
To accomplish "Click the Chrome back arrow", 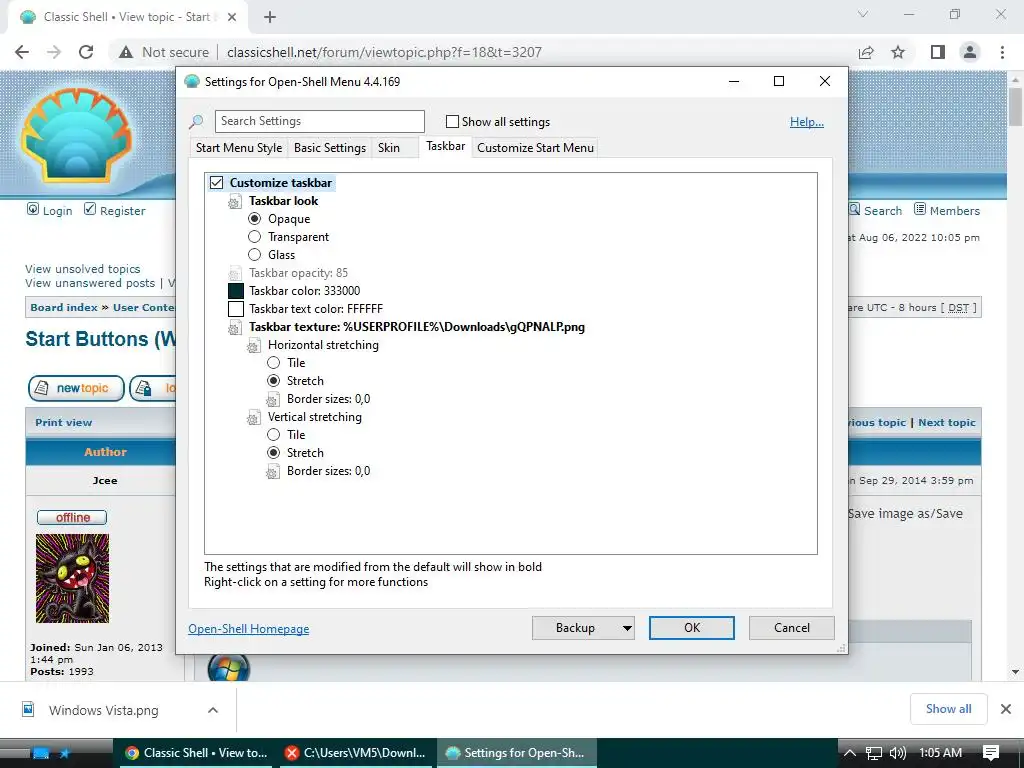I will click(x=22, y=52).
